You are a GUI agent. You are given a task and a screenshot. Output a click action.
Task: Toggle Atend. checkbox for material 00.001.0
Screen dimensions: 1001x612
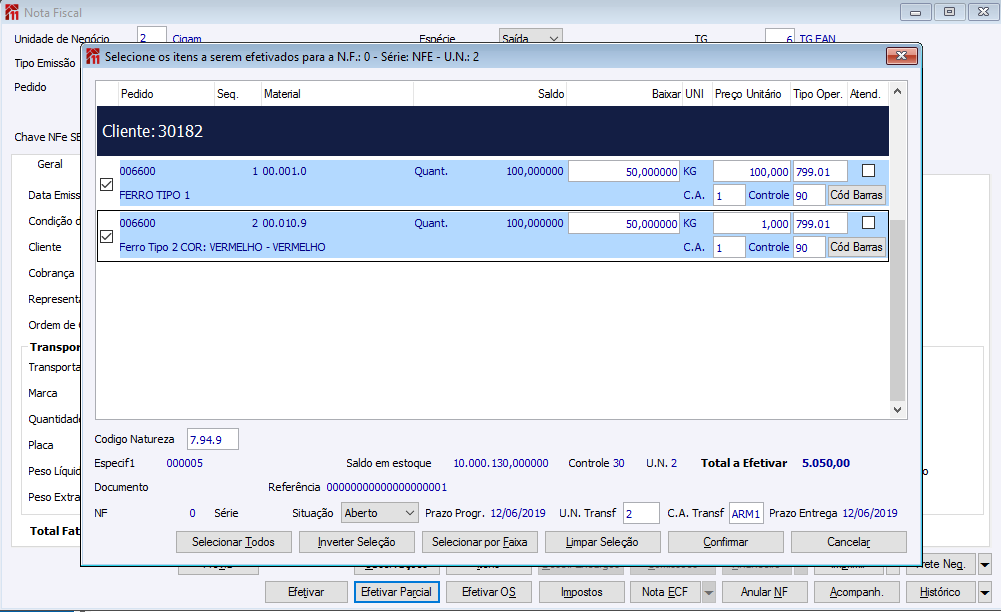(x=868, y=170)
